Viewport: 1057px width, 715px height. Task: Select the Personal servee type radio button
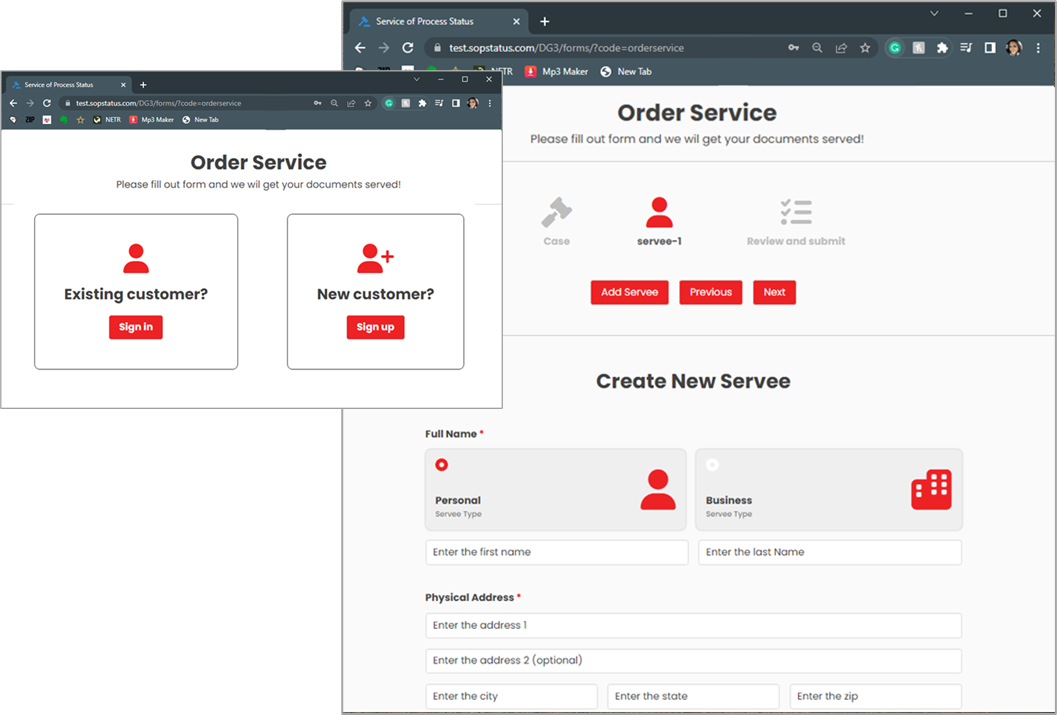click(x=441, y=464)
